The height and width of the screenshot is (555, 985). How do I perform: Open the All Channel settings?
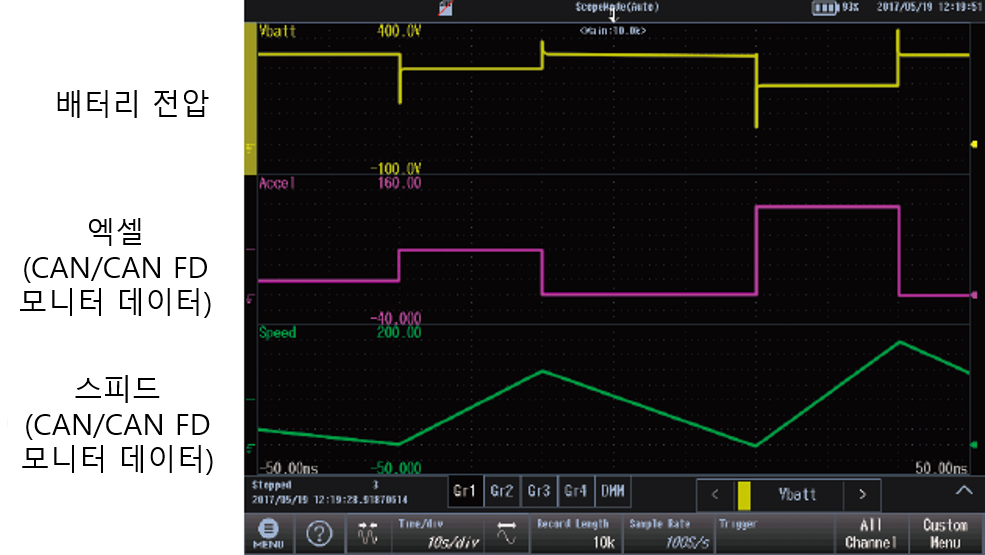(x=871, y=534)
